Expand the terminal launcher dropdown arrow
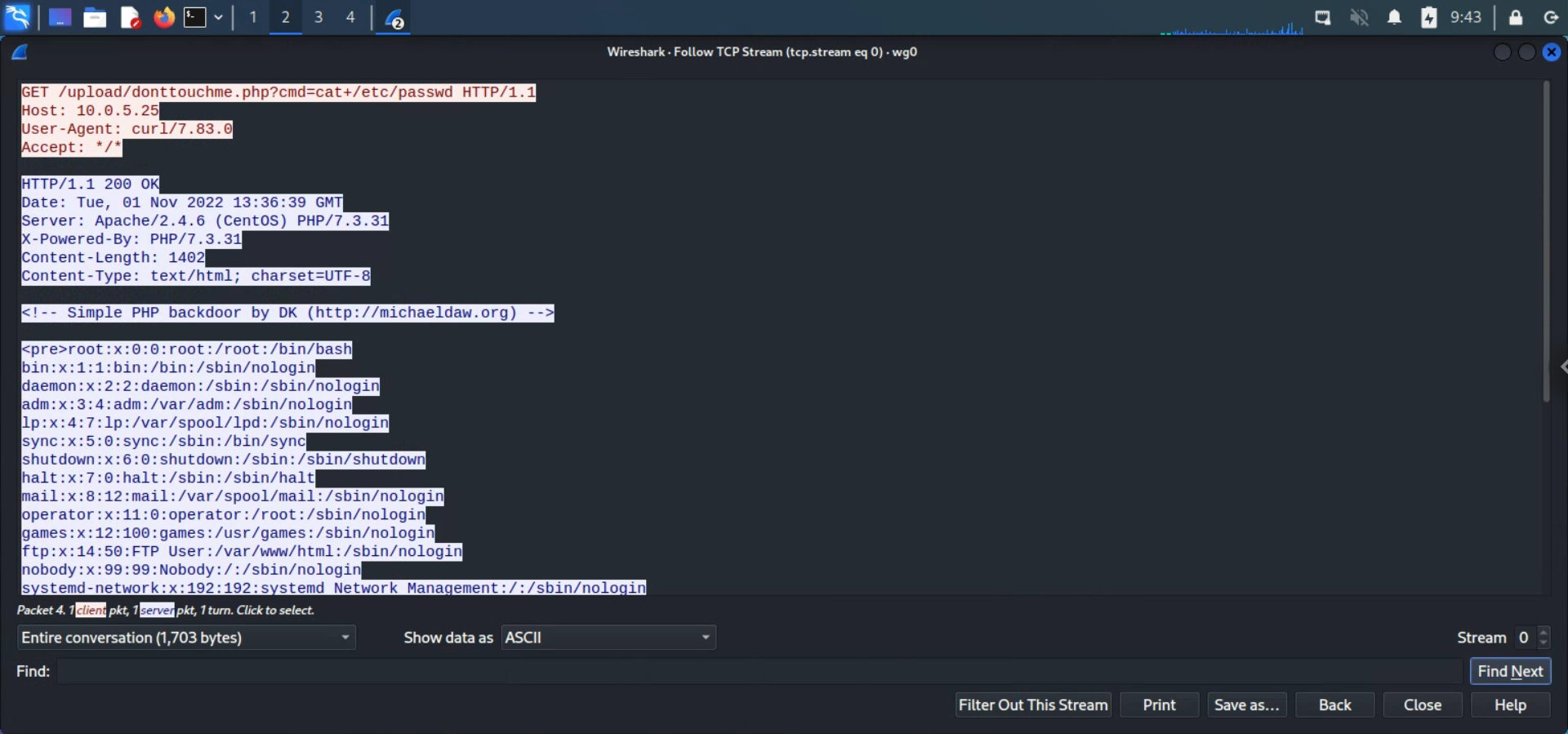Image resolution: width=1568 pixels, height=734 pixels. point(219,17)
